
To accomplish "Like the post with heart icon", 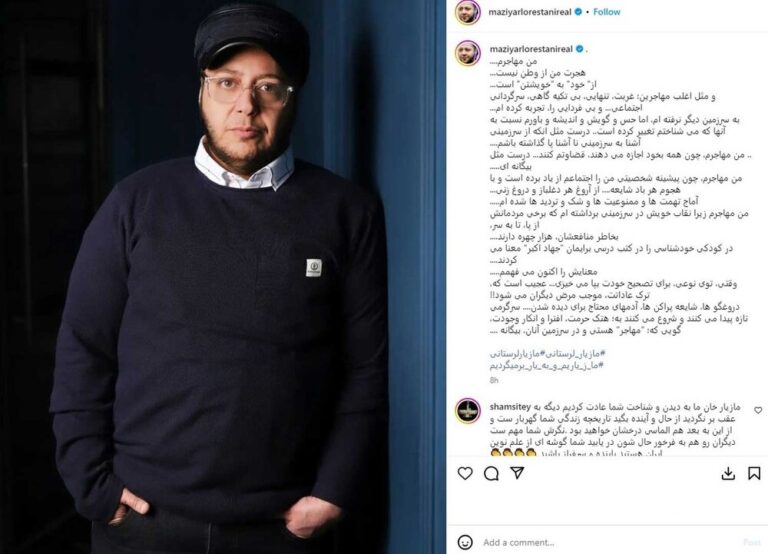I will tap(465, 473).
